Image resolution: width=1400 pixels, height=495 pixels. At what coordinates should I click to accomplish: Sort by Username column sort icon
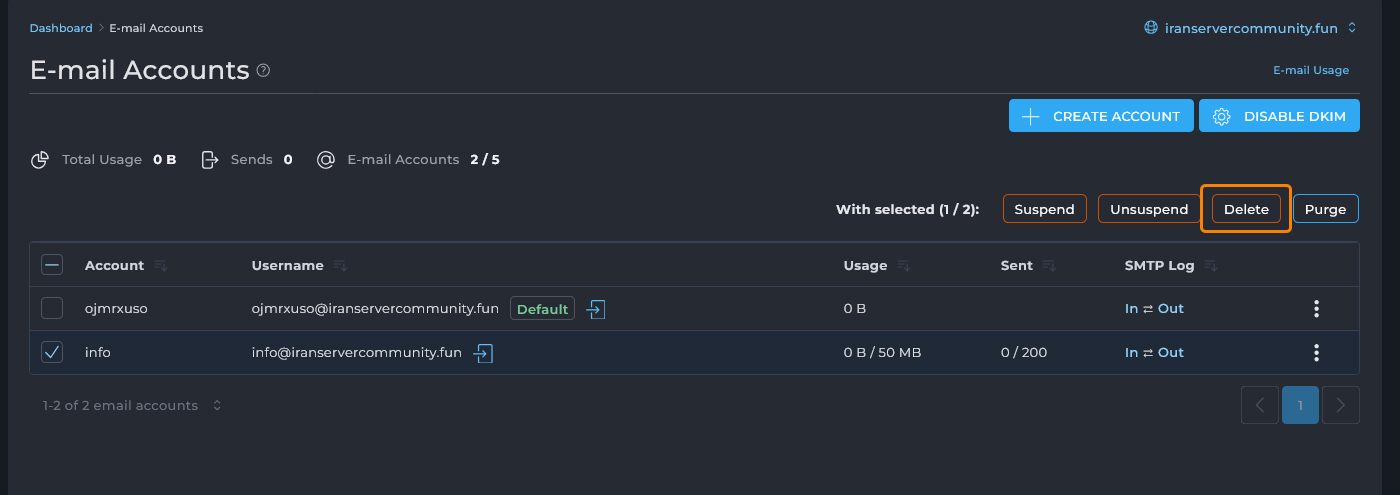pyautogui.click(x=340, y=266)
